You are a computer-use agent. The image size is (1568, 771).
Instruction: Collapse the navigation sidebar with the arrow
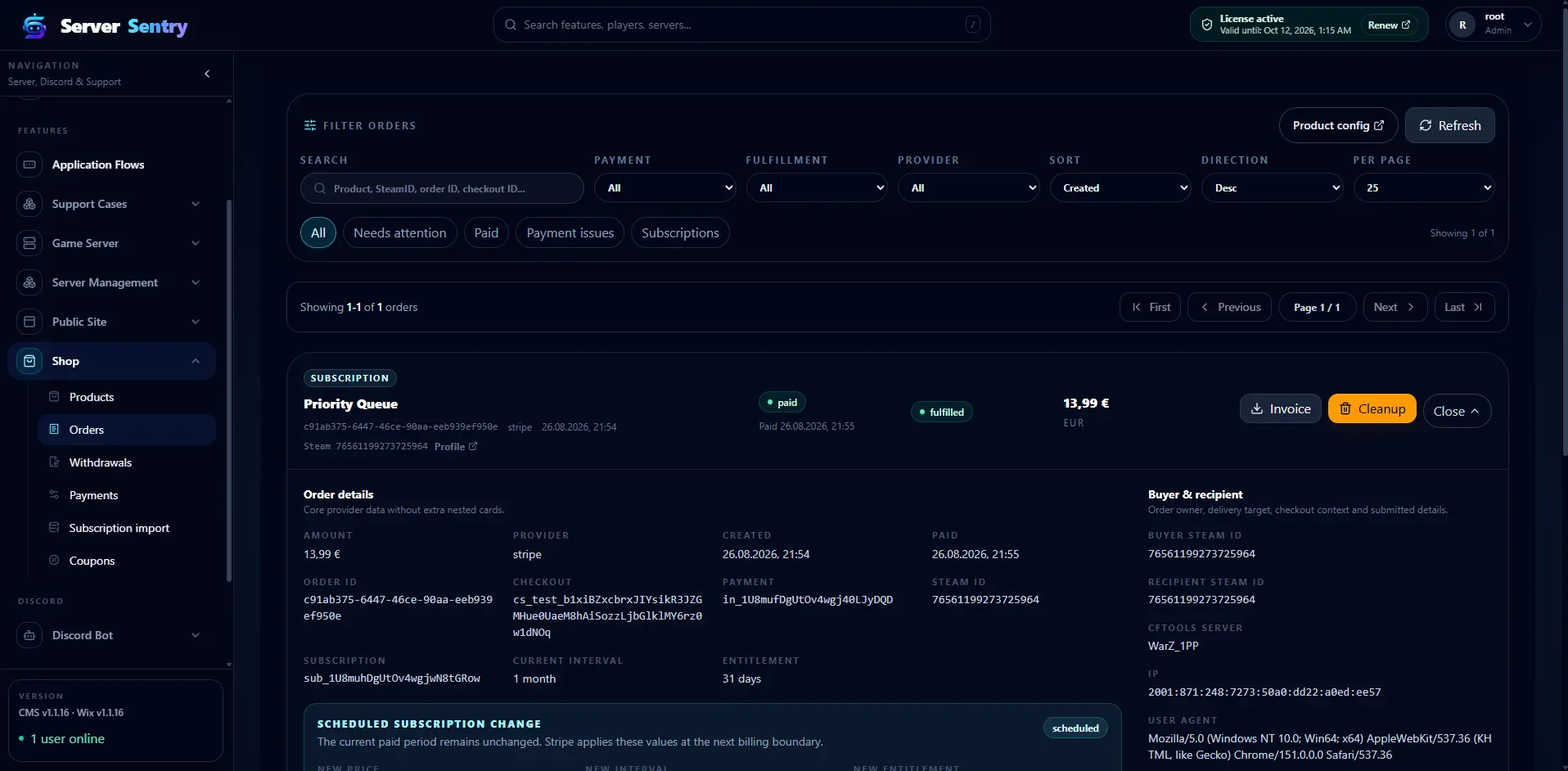207,74
